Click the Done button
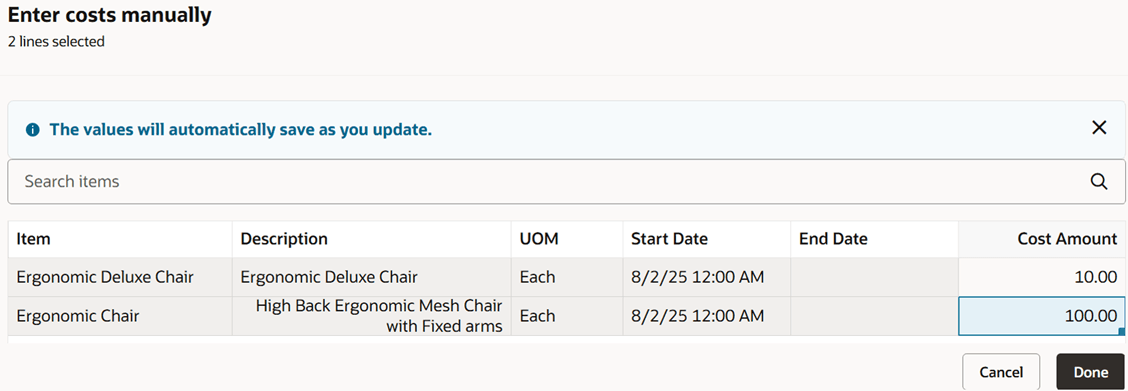This screenshot has height=391, width=1128. tap(1091, 372)
